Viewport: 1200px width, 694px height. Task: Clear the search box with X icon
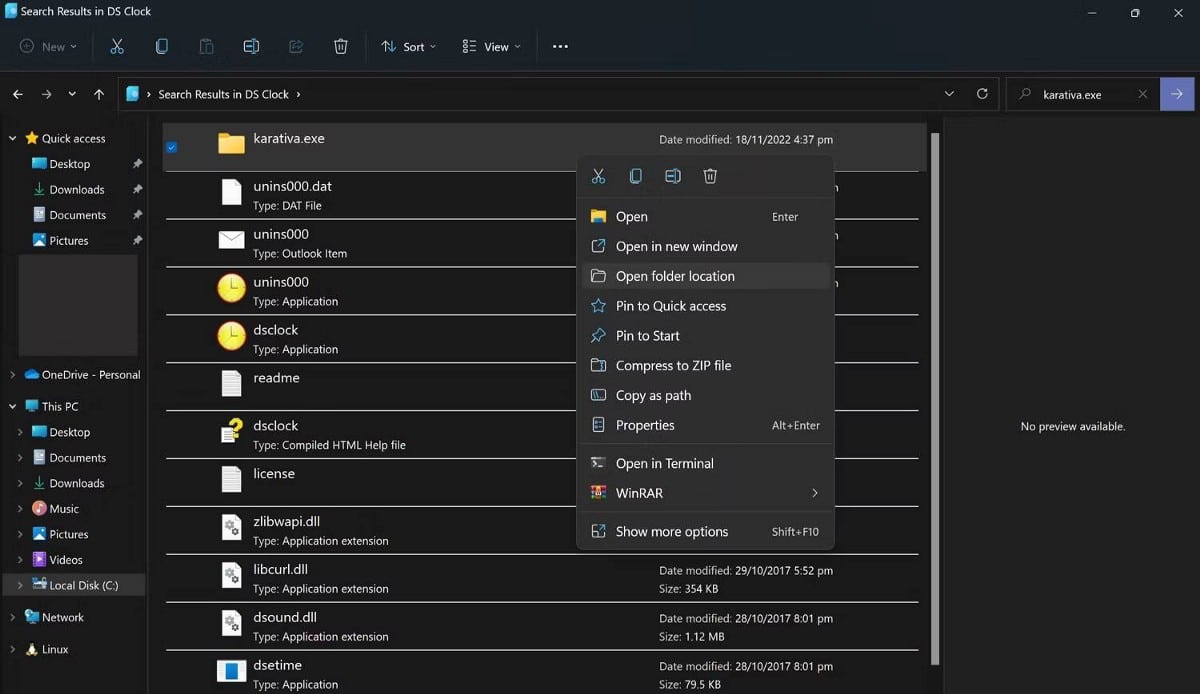coord(1142,94)
